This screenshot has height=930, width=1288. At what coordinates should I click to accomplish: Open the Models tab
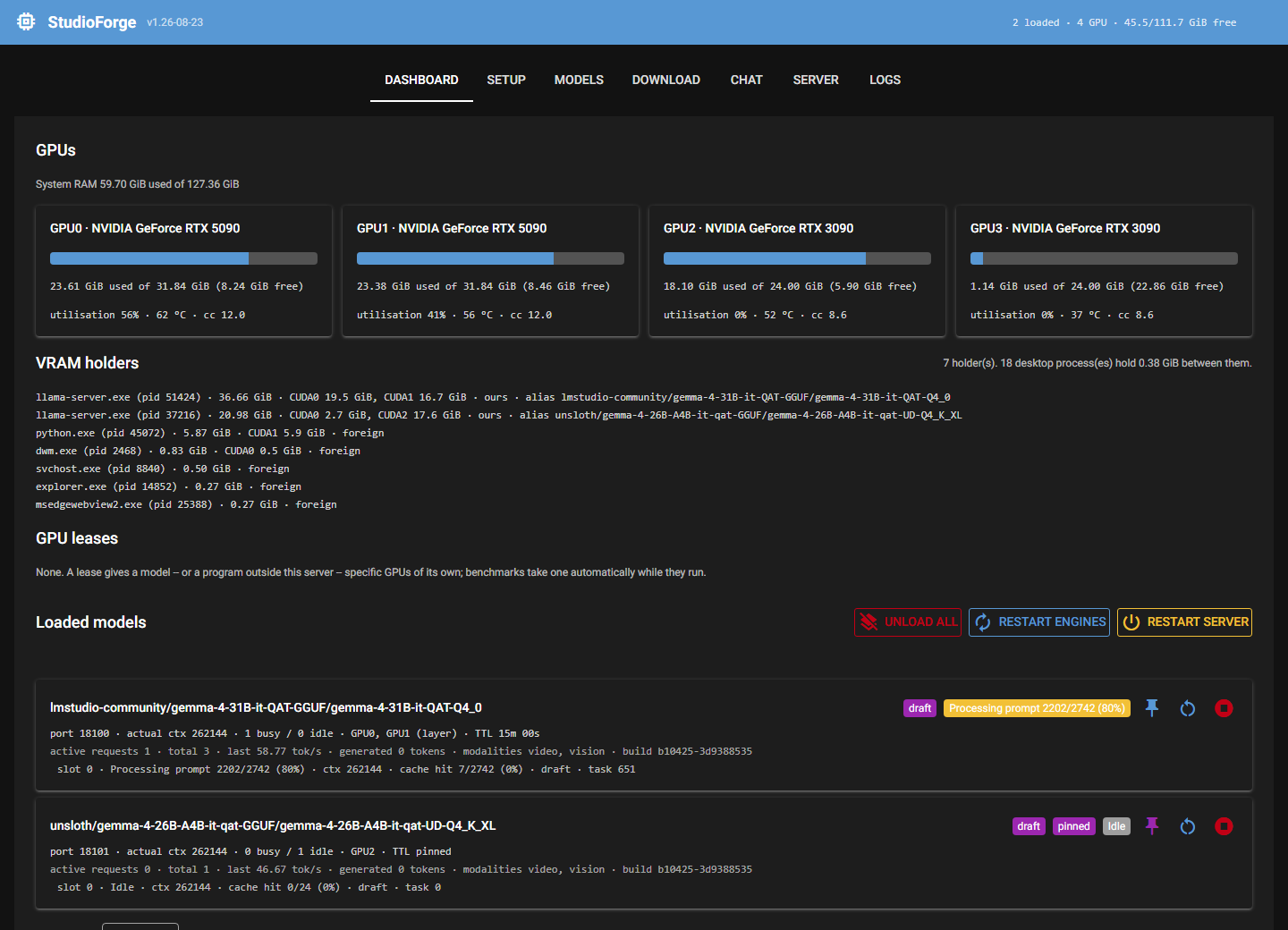[579, 80]
